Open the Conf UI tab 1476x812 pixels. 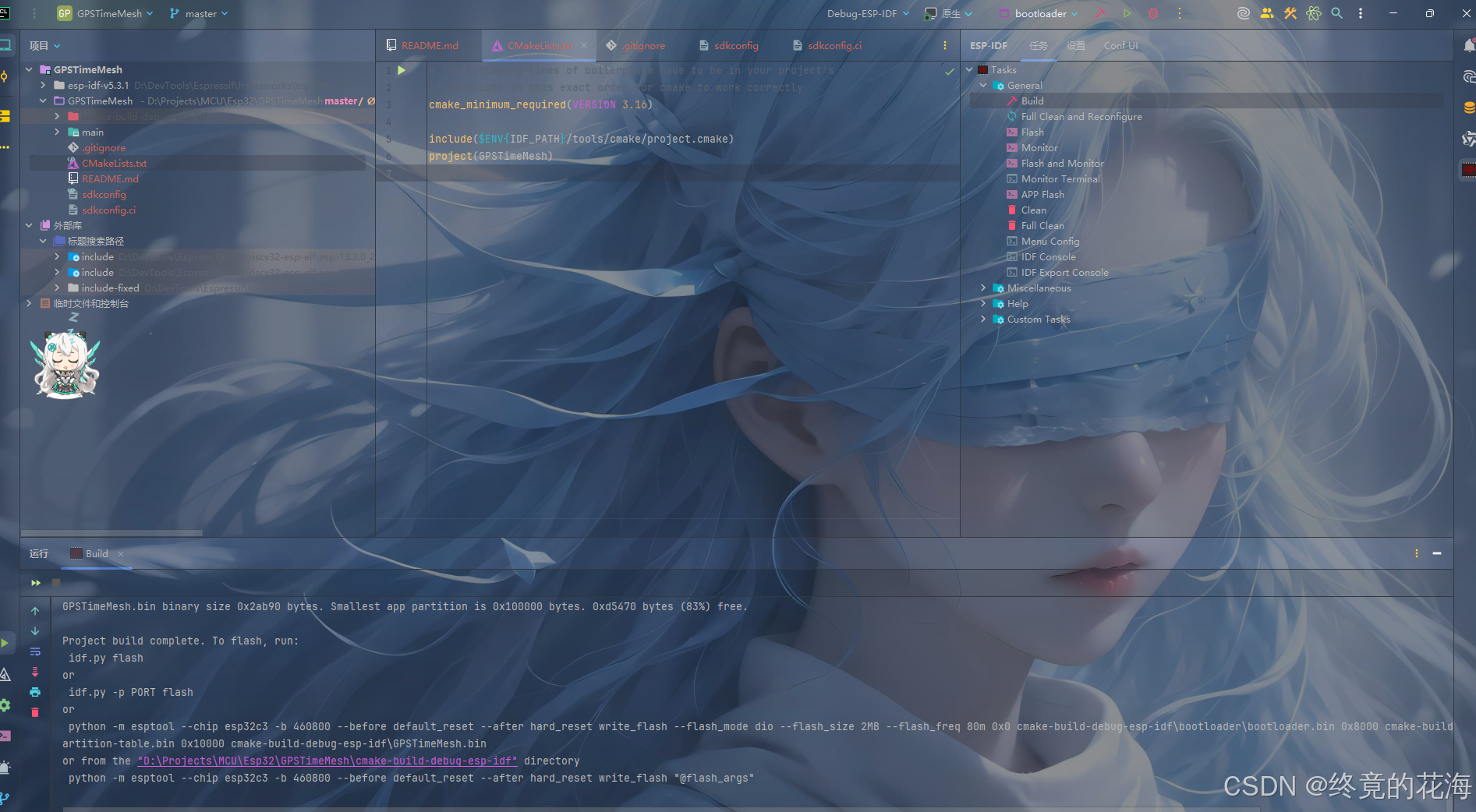tap(1121, 45)
